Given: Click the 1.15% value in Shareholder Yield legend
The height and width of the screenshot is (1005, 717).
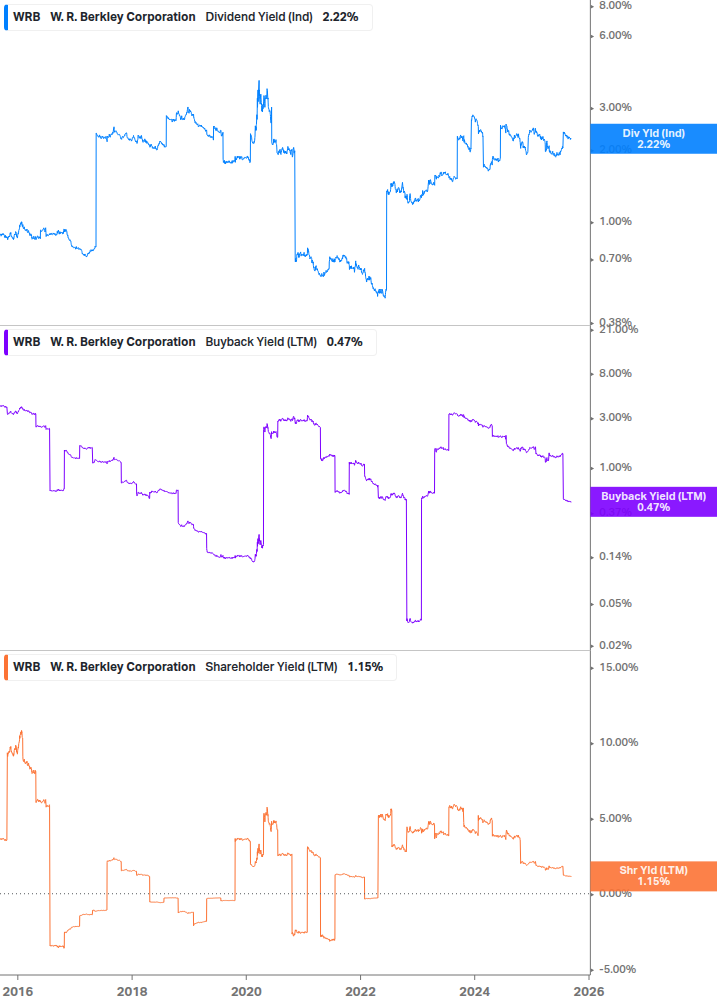Looking at the screenshot, I should click(x=365, y=667).
